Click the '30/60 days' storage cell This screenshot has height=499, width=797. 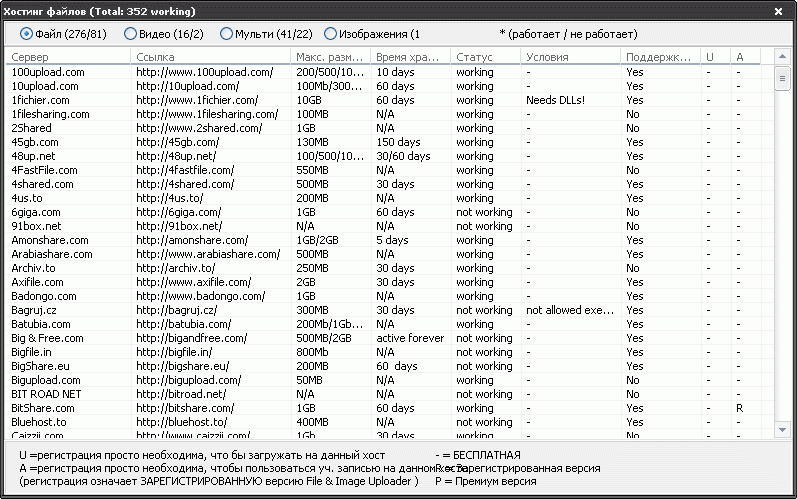[x=404, y=156]
